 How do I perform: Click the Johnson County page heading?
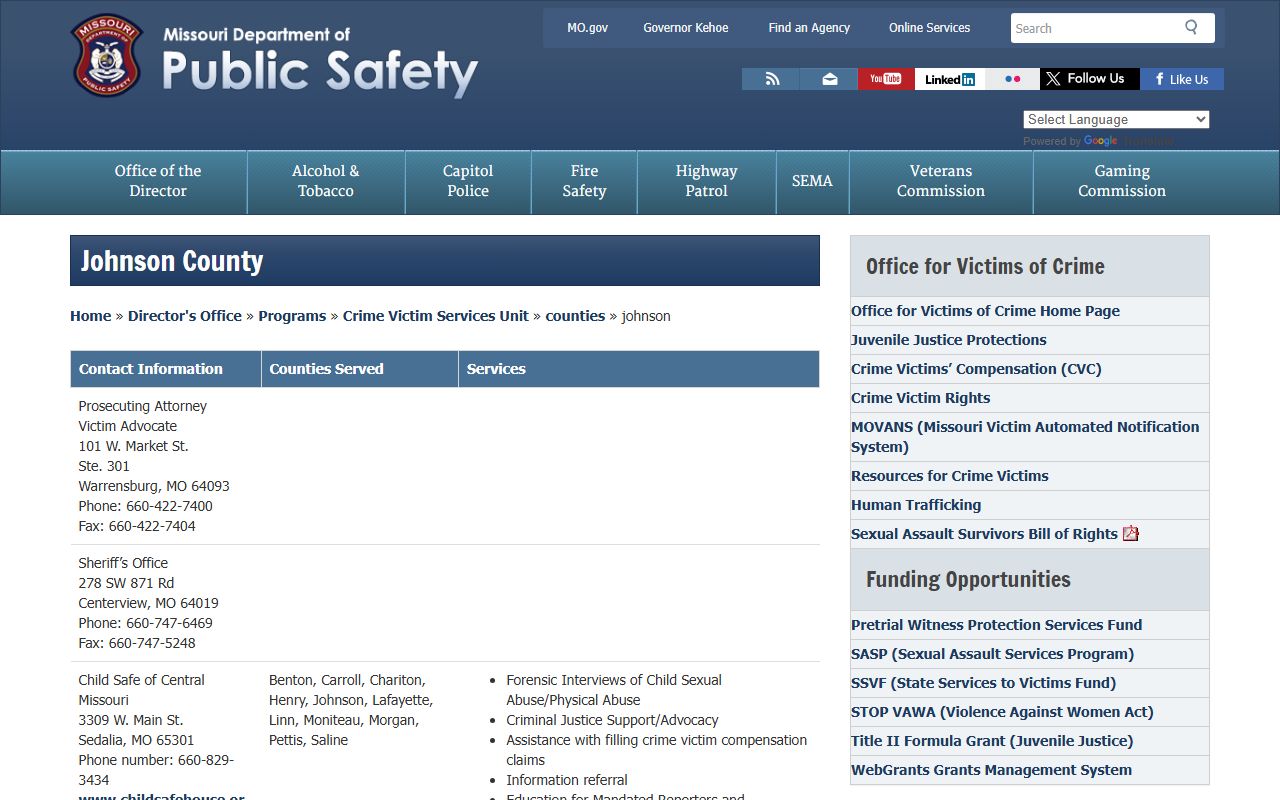[172, 261]
